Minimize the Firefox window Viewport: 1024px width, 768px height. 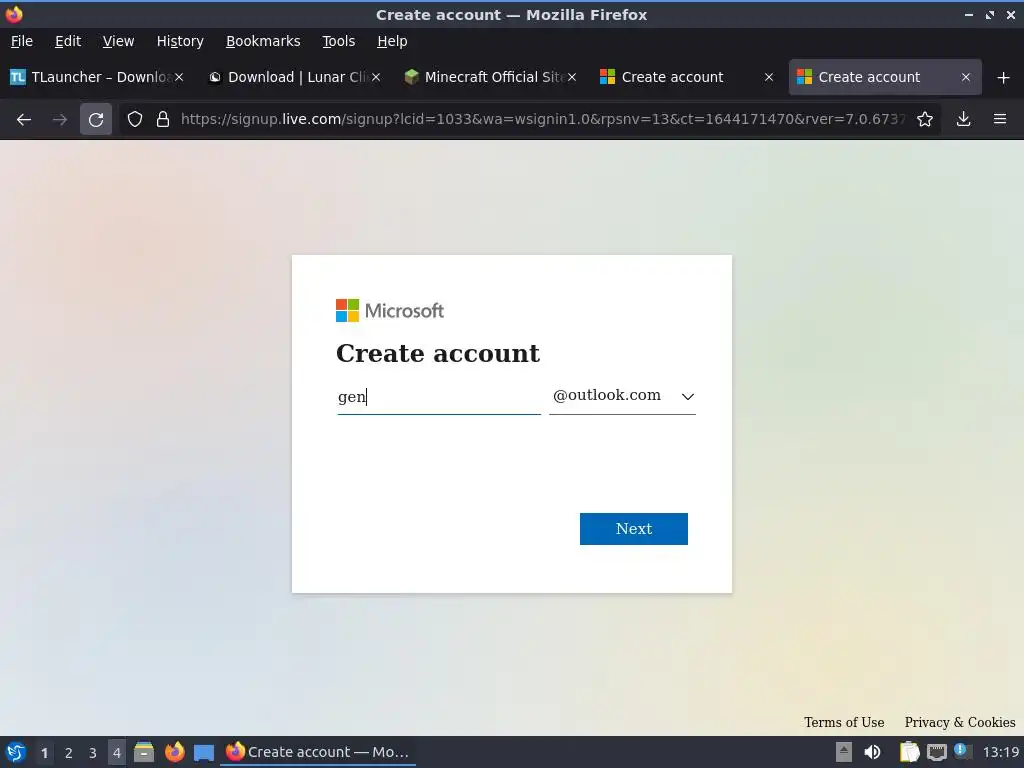(x=968, y=14)
